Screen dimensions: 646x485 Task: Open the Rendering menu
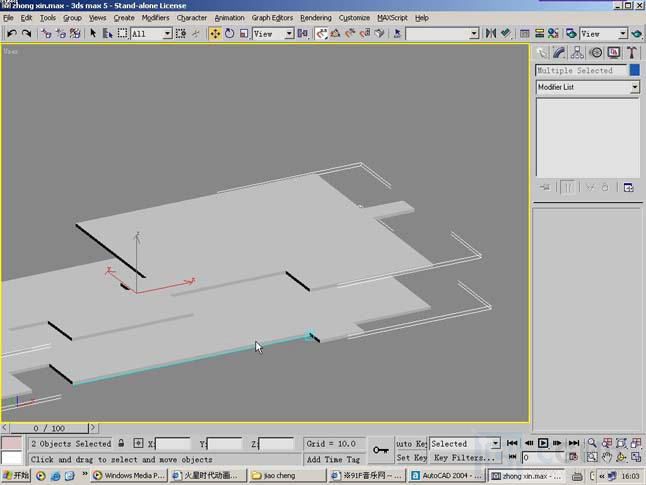point(316,18)
